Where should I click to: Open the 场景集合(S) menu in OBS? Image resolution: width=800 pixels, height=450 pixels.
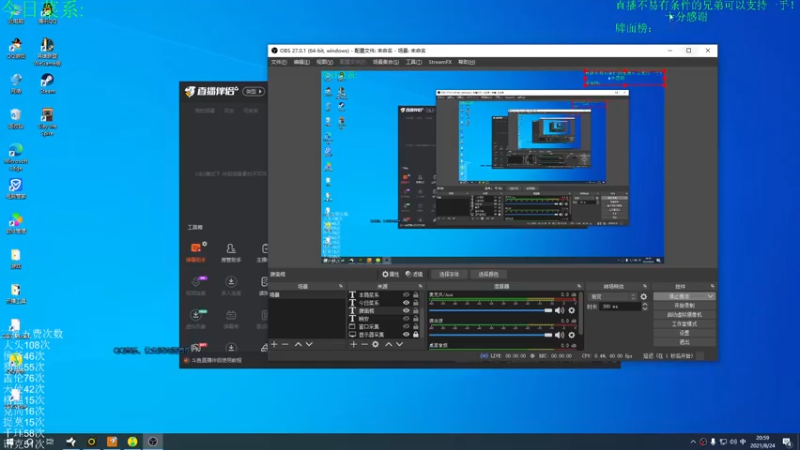click(x=386, y=62)
